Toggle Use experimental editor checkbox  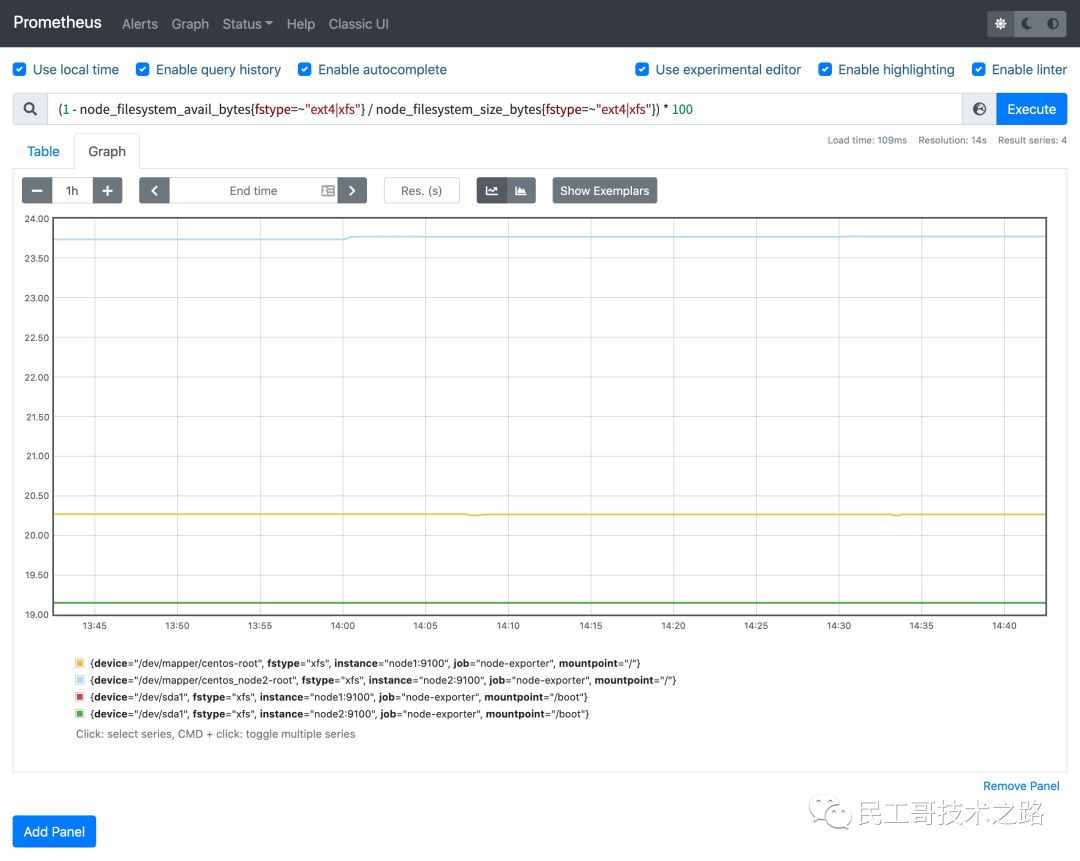pos(642,70)
